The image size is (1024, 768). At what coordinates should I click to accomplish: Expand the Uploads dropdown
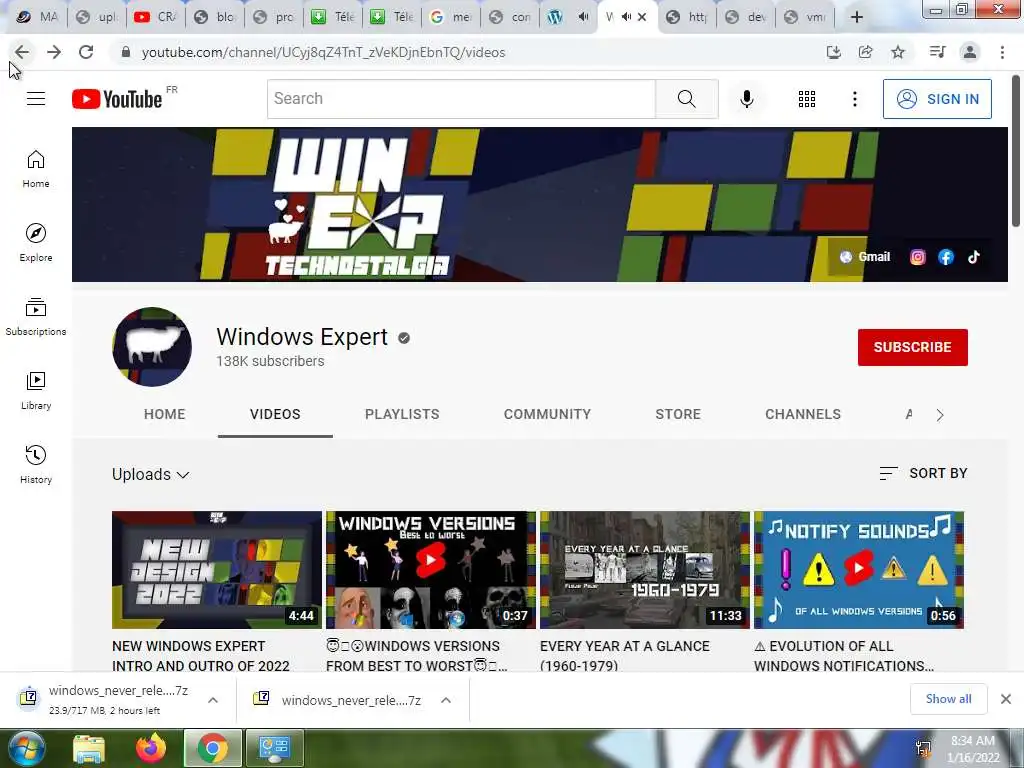pos(151,474)
